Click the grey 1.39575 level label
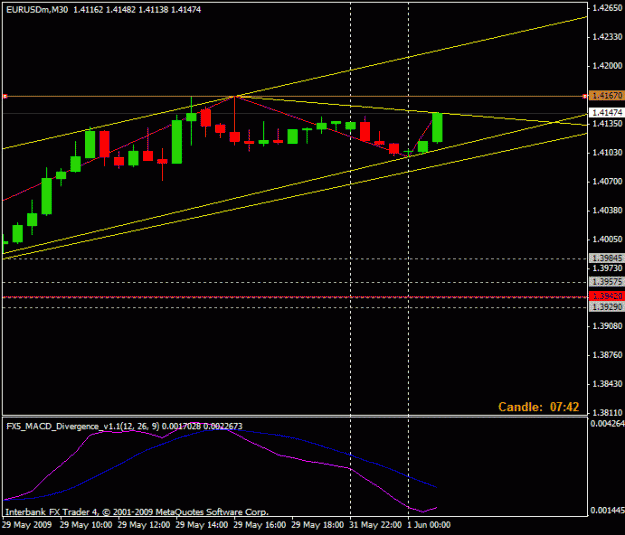 (606, 282)
